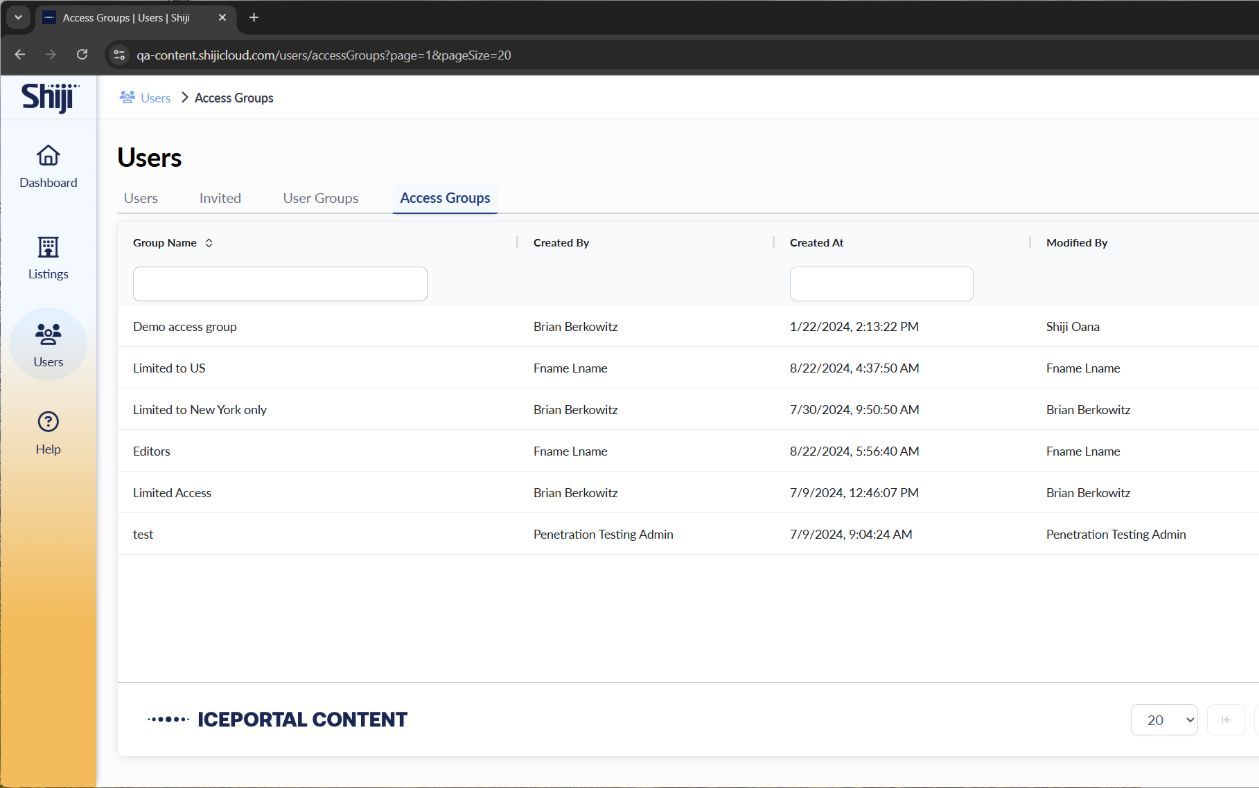Image resolution: width=1259 pixels, height=788 pixels.
Task: Open Listings building icon in sidebar
Action: point(48,247)
